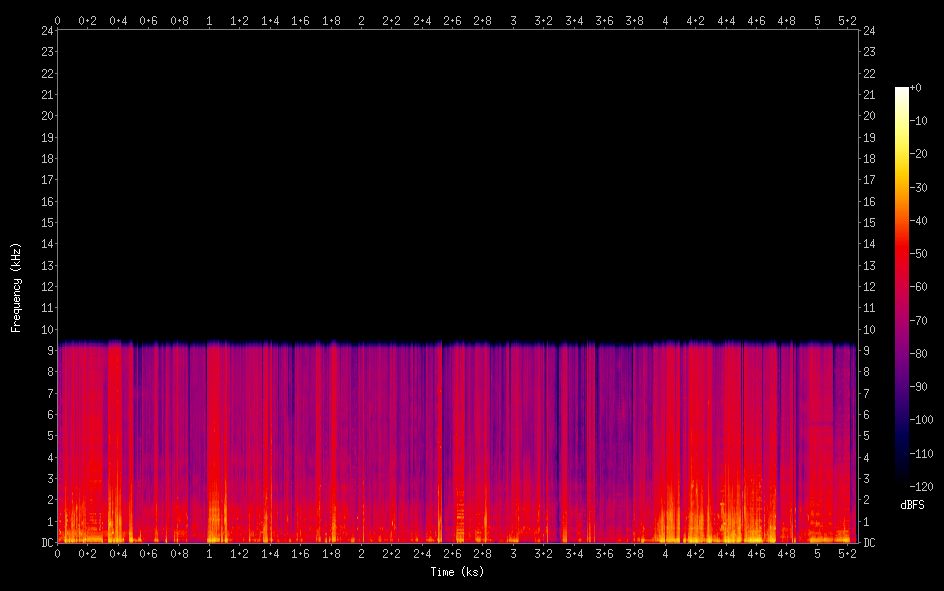Click the 20 kHz tick on the right axis
The width and height of the screenshot is (944, 591).
(x=869, y=116)
